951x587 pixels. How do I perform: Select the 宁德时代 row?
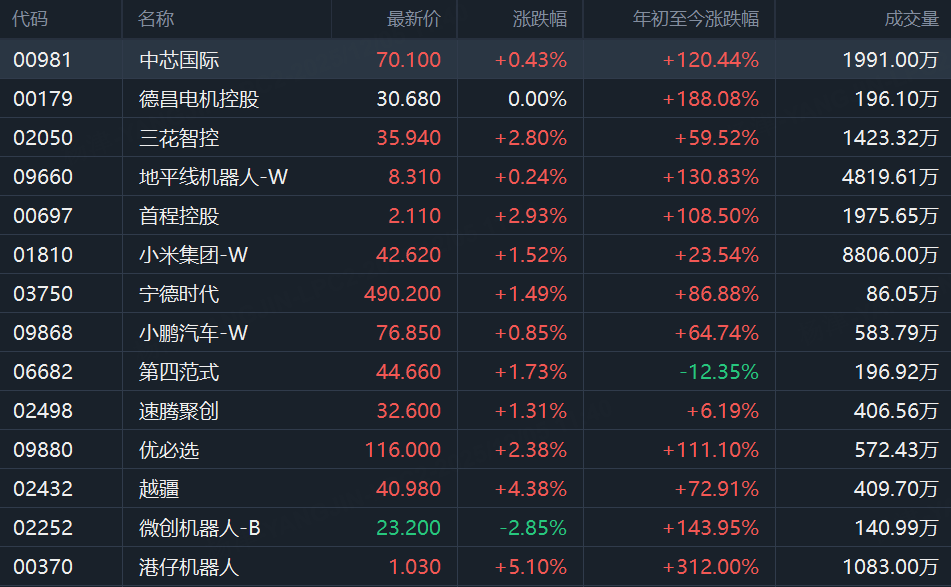(179, 294)
